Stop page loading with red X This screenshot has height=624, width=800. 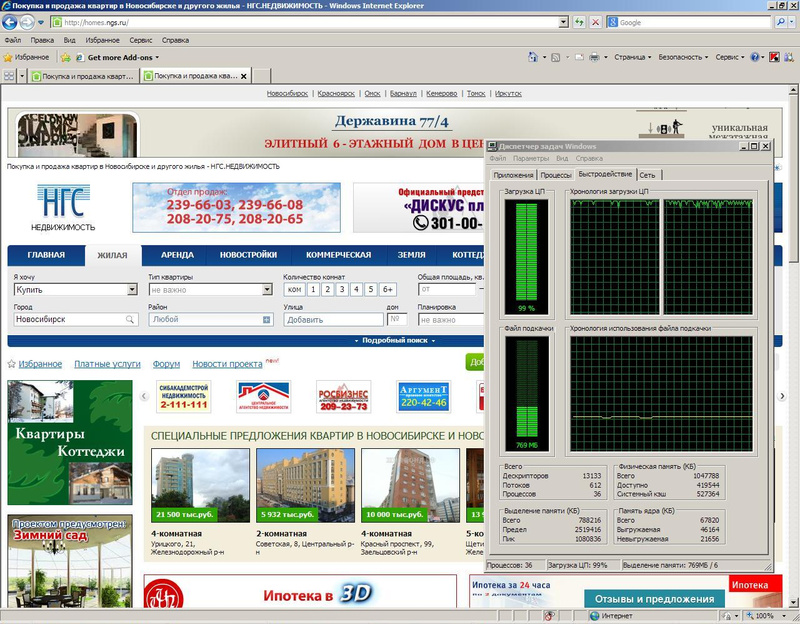[595, 22]
